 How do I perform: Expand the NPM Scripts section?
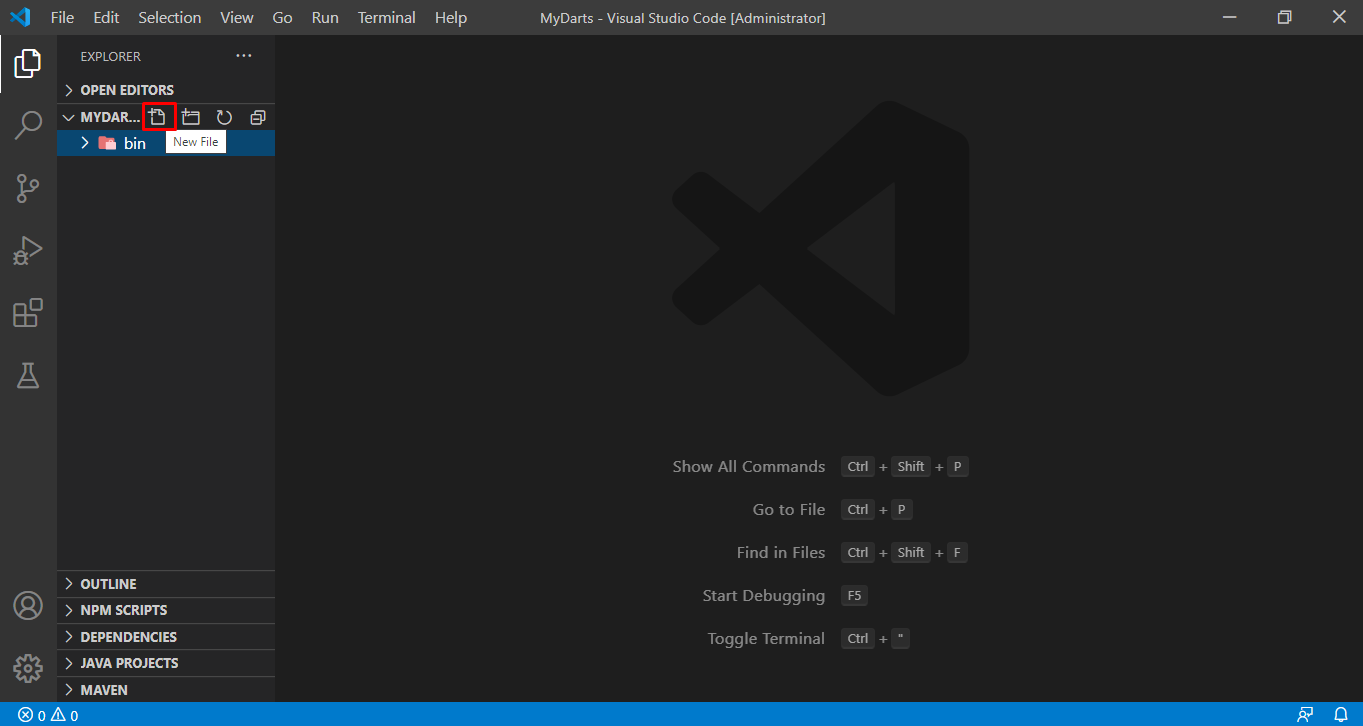pos(123,610)
